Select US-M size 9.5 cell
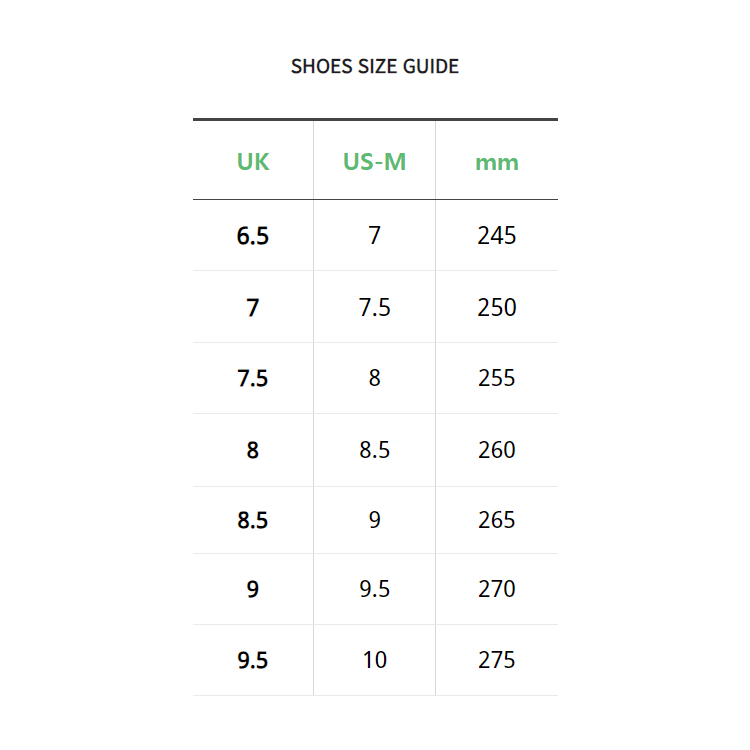Viewport: 750px width, 750px height. [x=374, y=589]
